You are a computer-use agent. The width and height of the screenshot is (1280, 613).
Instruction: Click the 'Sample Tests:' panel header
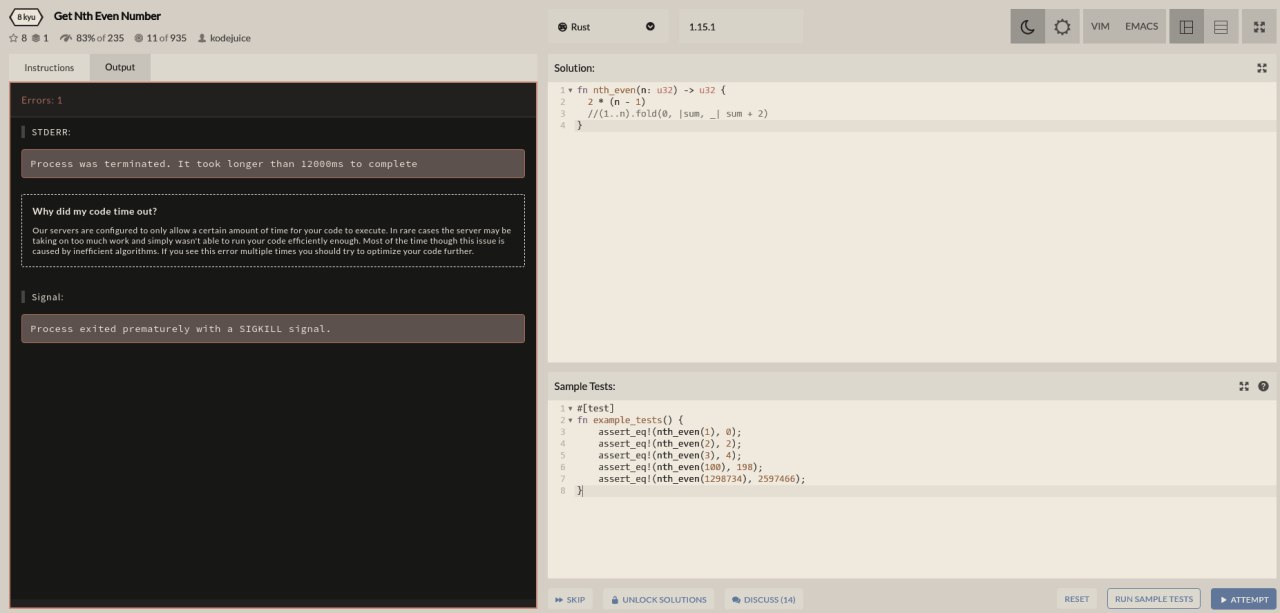(x=585, y=386)
